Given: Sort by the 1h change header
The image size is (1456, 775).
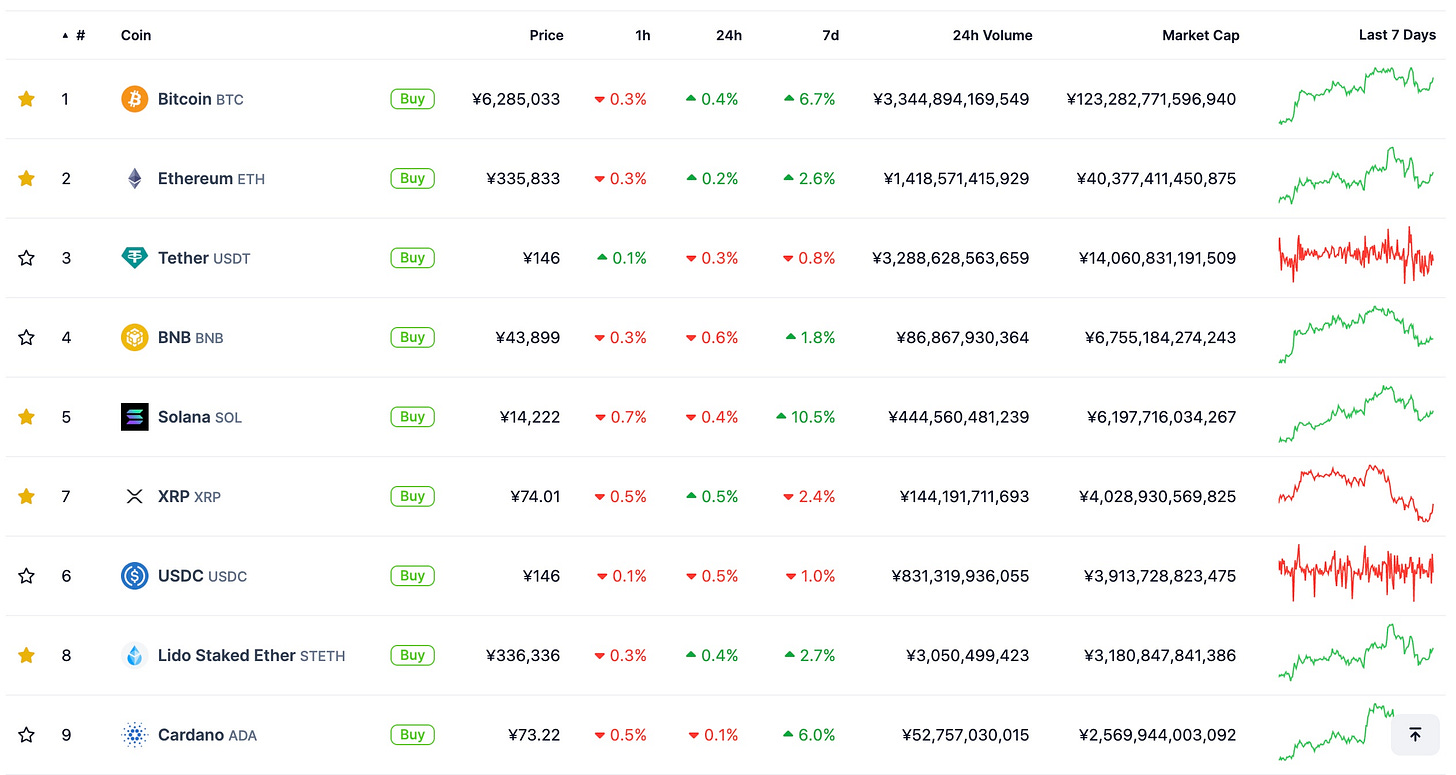Looking at the screenshot, I should tap(643, 35).
